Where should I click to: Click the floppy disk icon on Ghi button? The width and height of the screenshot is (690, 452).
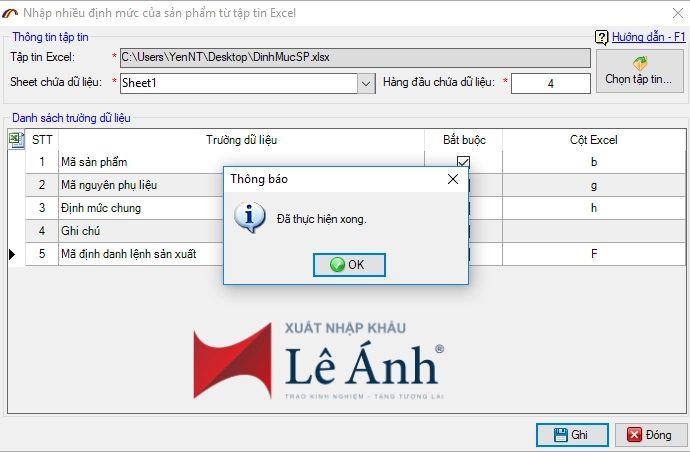coord(558,435)
